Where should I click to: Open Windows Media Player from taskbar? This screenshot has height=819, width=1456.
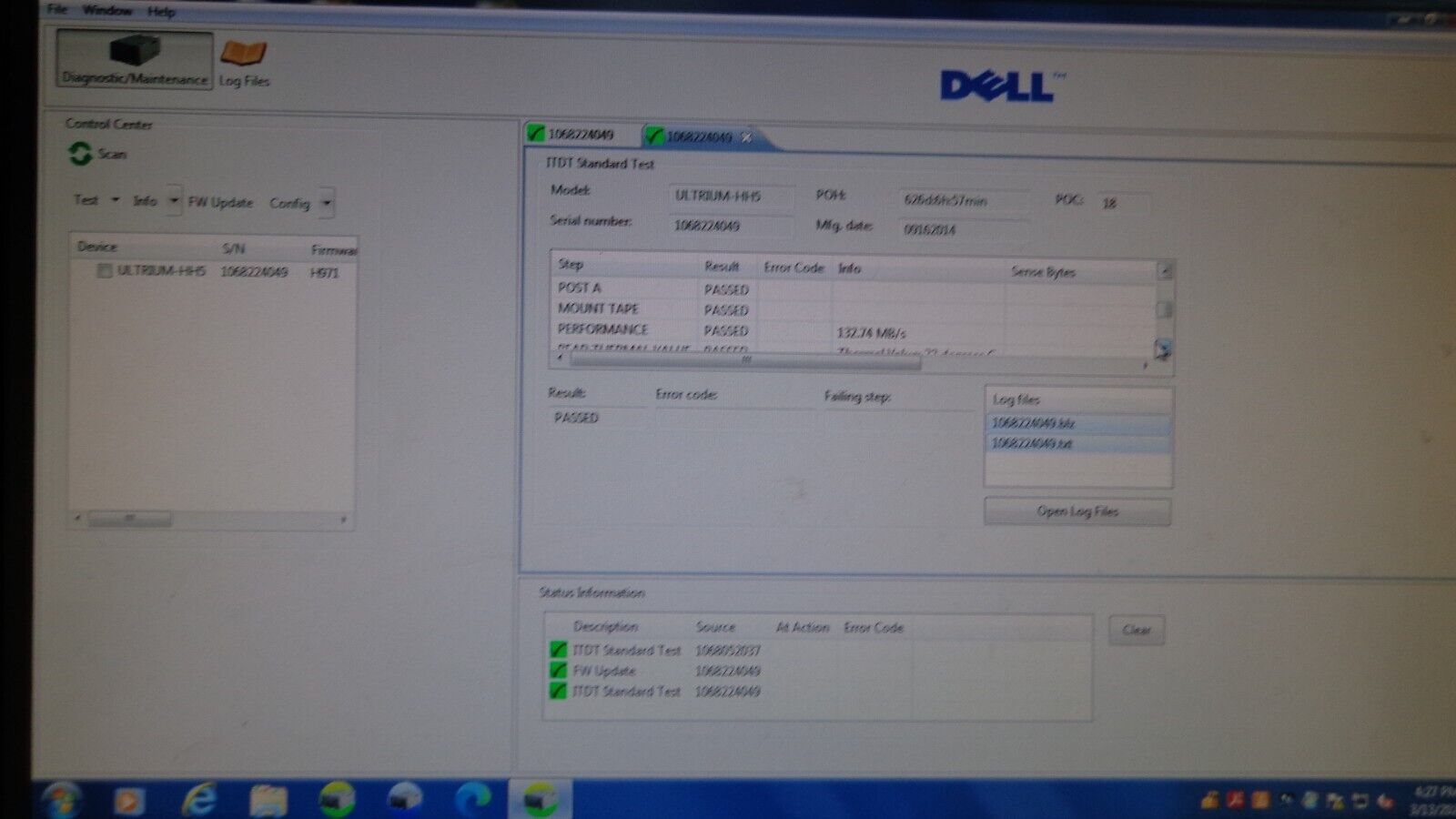point(128,801)
